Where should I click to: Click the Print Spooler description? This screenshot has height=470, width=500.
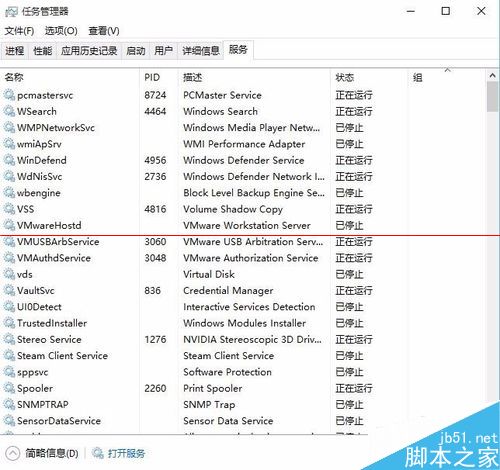(213, 389)
